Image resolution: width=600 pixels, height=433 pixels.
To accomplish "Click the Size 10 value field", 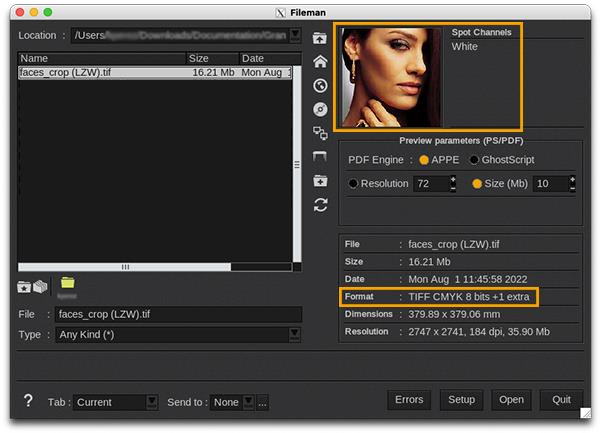I will point(551,184).
